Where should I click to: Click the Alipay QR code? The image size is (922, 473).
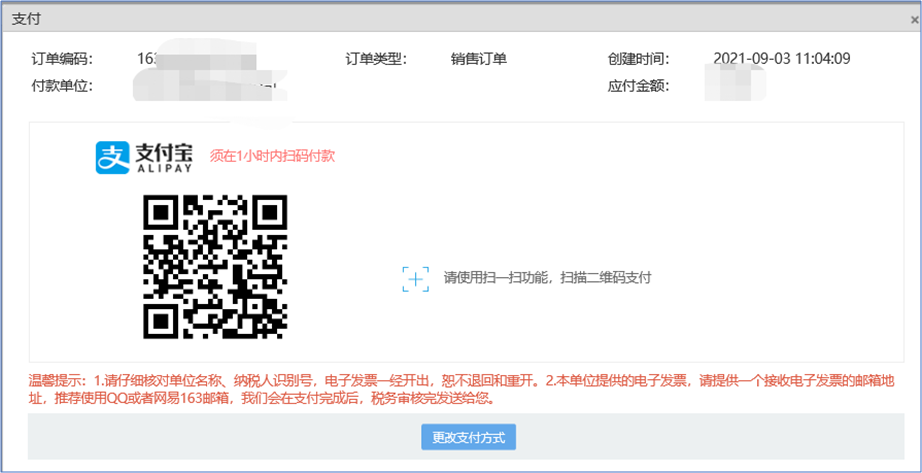click(x=215, y=266)
